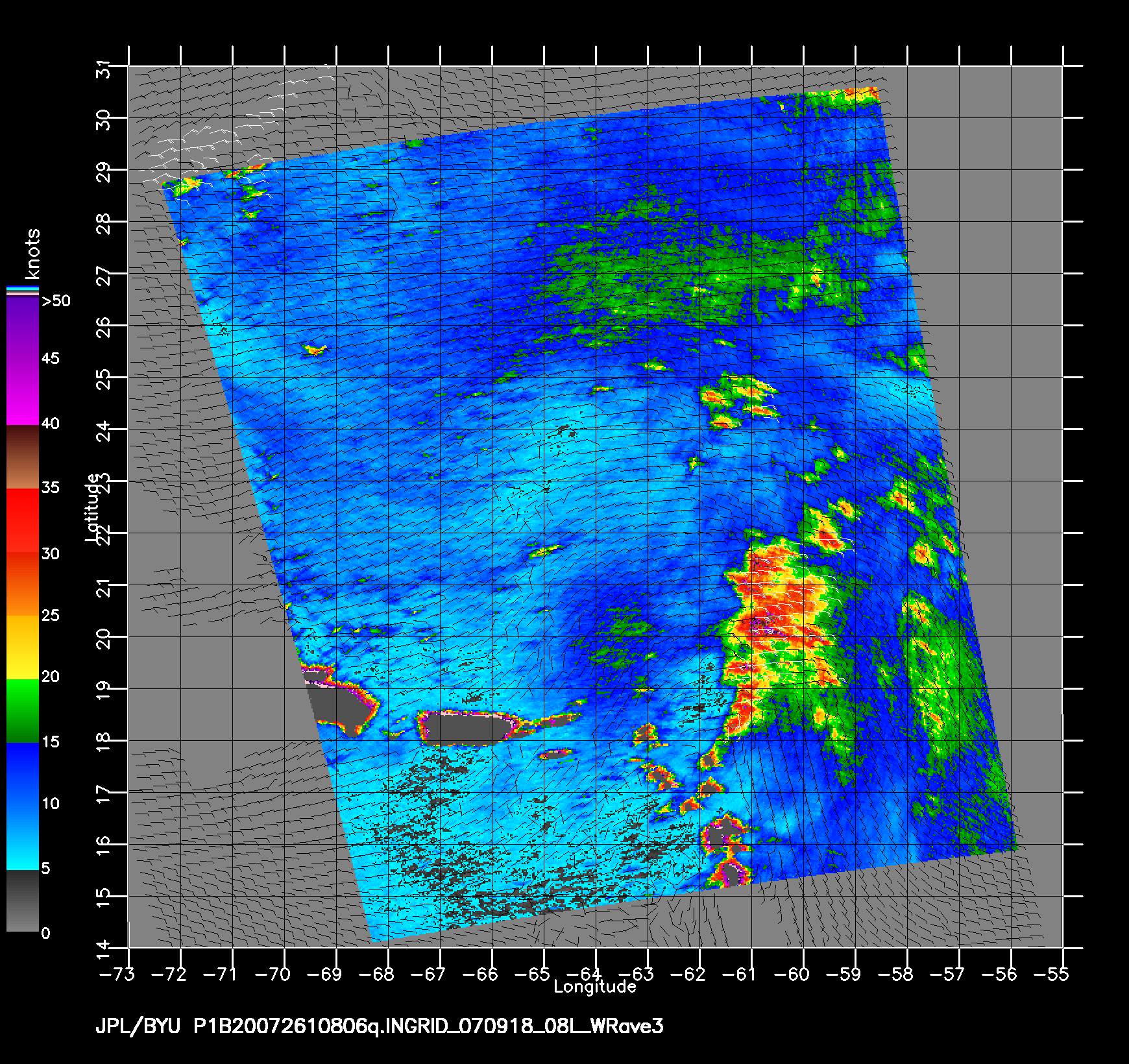Click the latitude tick label '24'

pyautogui.click(x=104, y=431)
